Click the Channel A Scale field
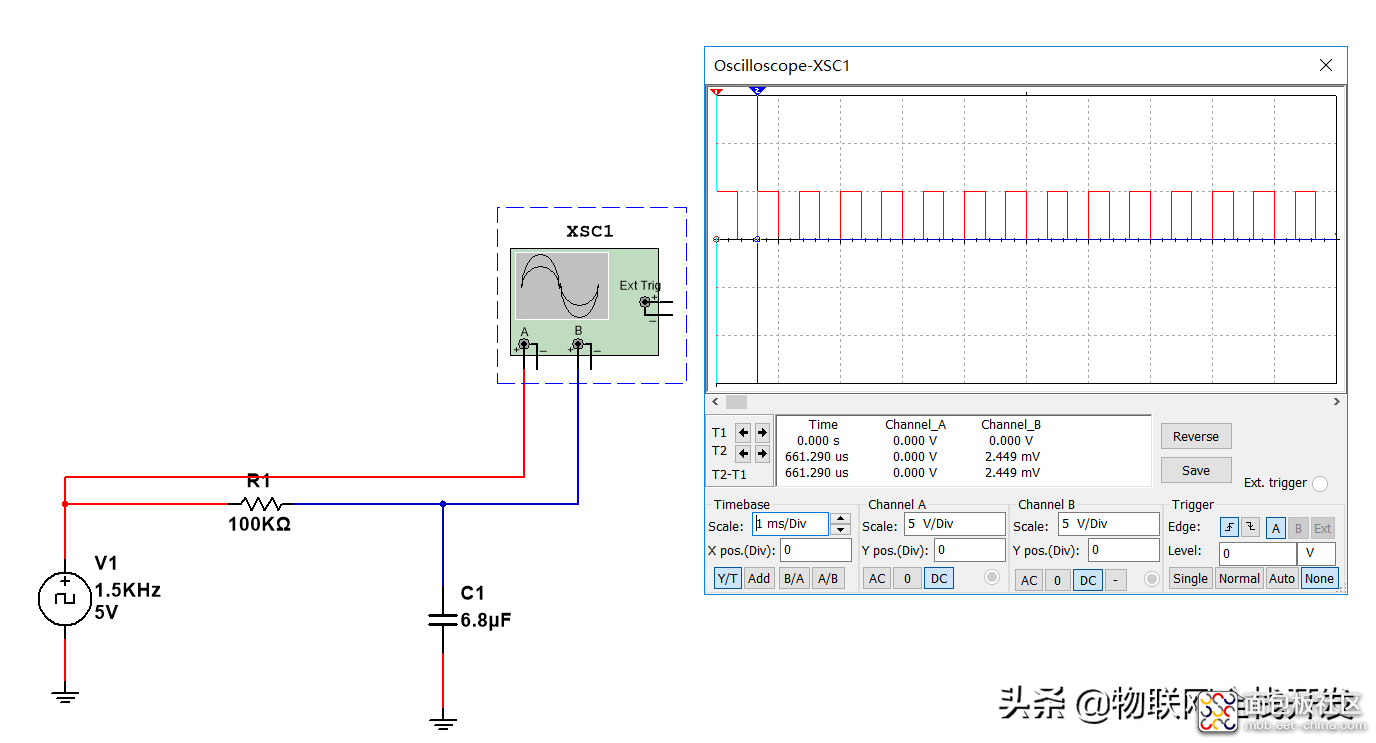The image size is (1376, 743). tap(955, 524)
